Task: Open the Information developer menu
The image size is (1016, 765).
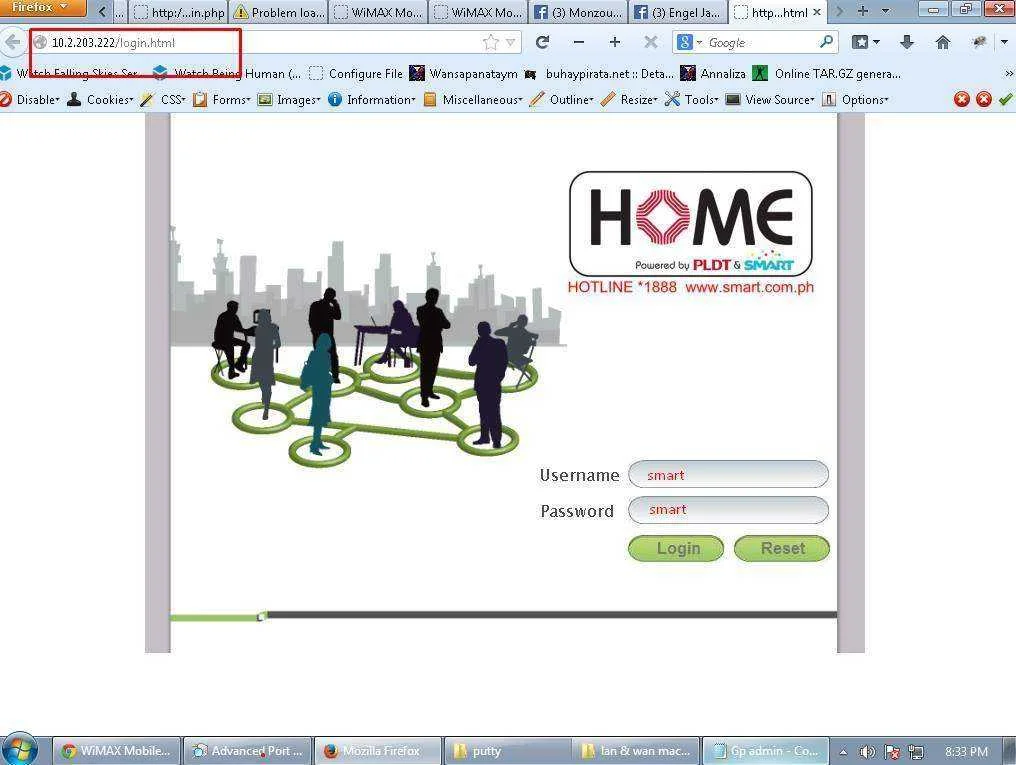Action: point(372,100)
